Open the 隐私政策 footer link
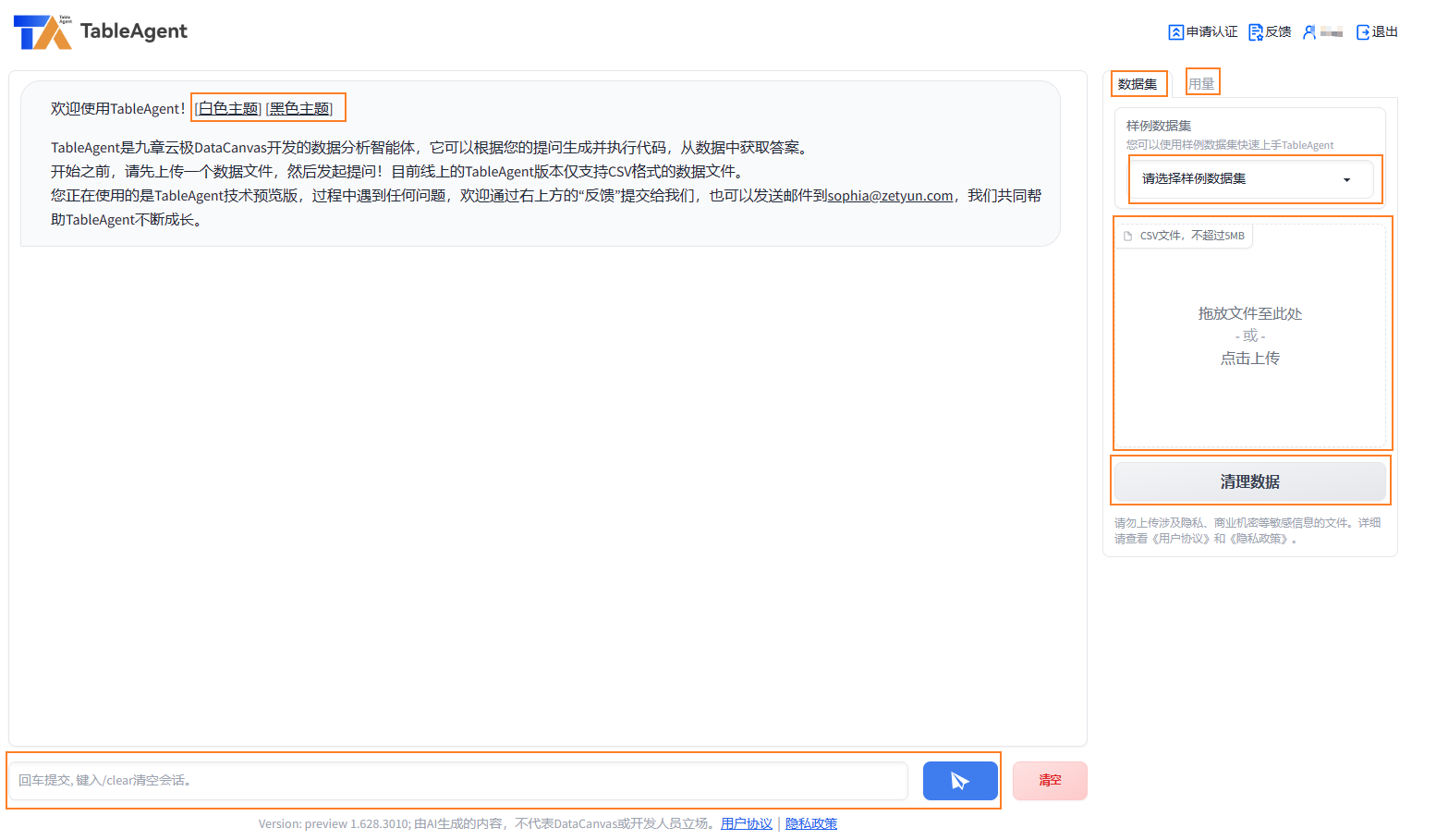1436x840 pixels. (x=811, y=823)
